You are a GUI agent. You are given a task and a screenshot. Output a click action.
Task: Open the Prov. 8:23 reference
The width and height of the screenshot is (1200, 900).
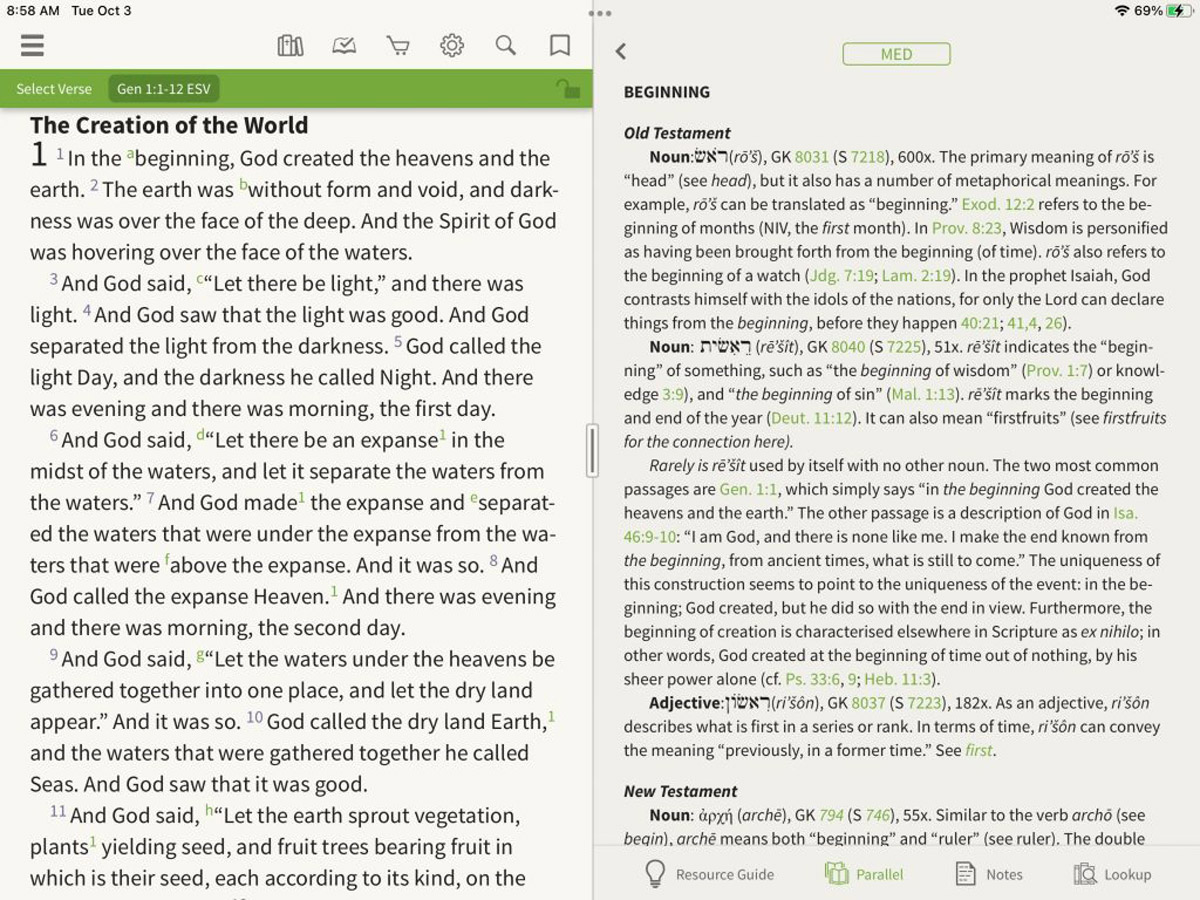point(969,228)
